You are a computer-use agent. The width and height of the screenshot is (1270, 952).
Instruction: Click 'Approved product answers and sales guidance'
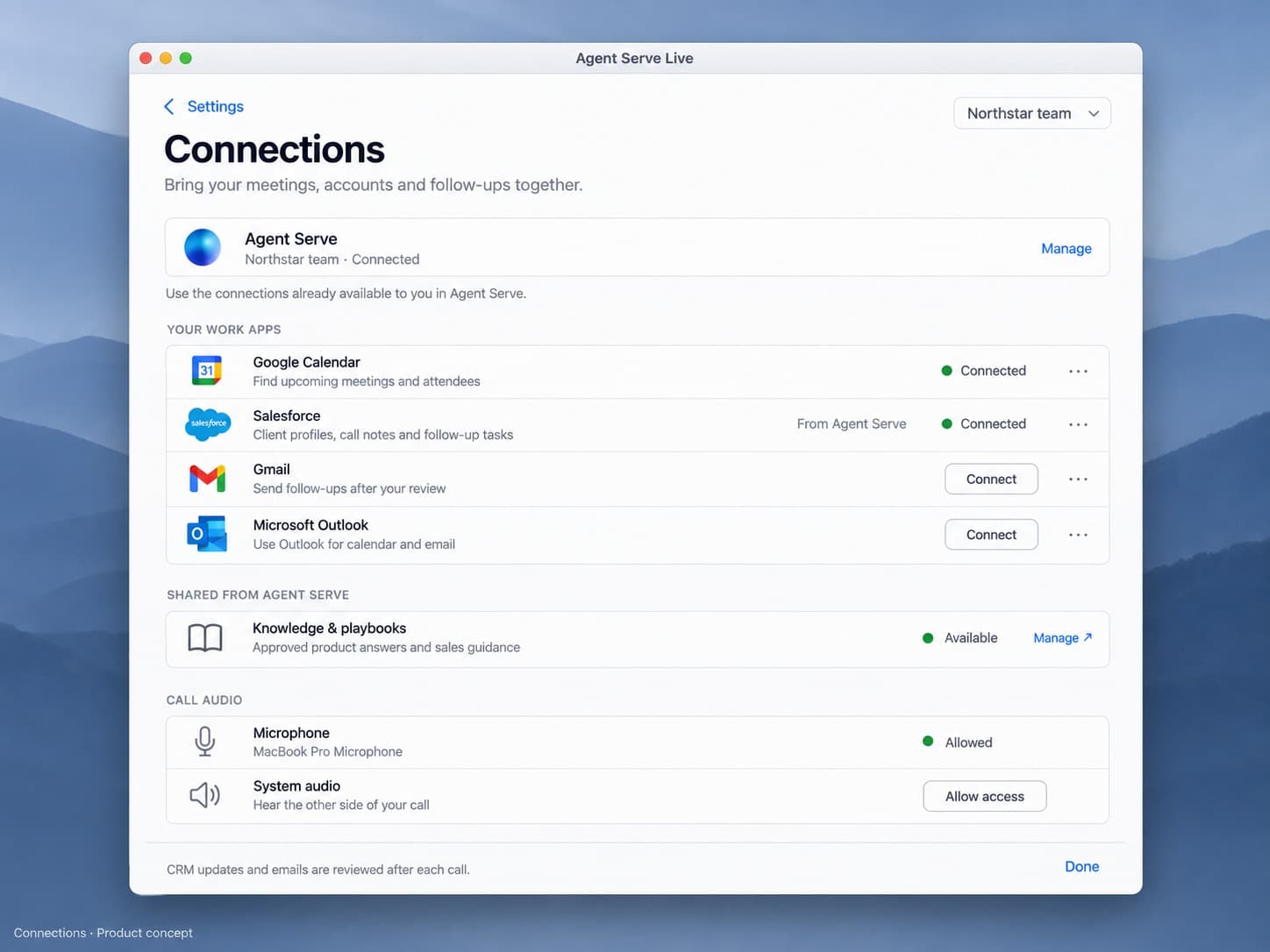pyautogui.click(x=386, y=648)
